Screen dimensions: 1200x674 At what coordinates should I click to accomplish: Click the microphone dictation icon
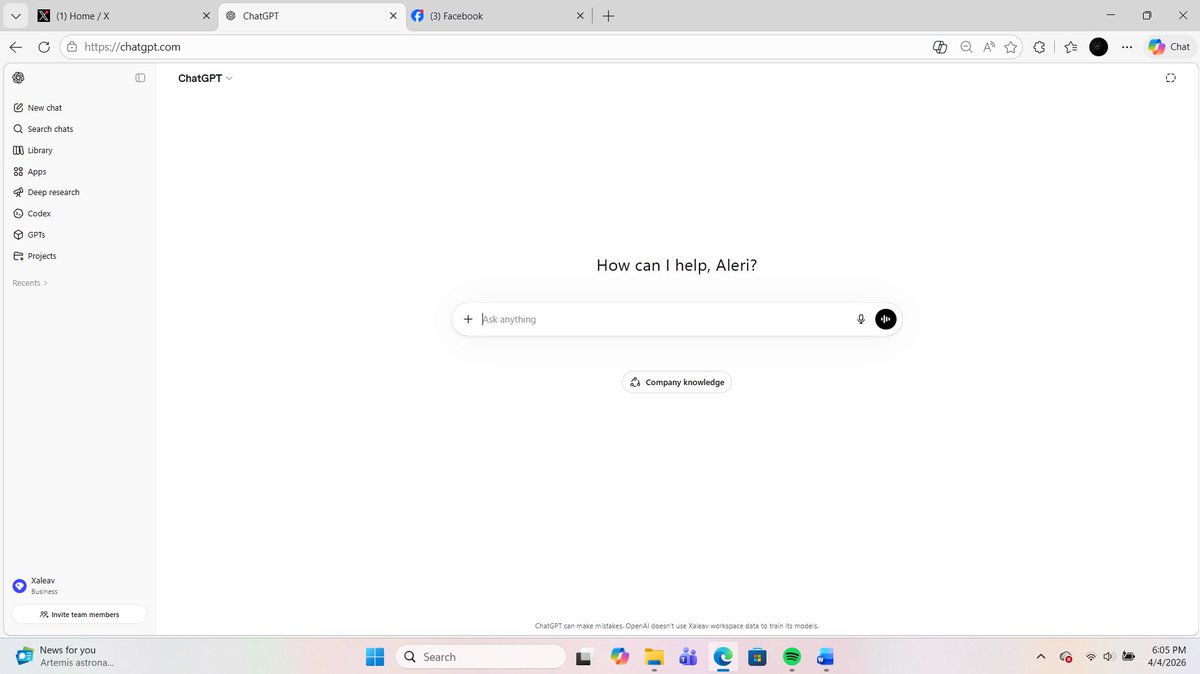[x=861, y=319]
